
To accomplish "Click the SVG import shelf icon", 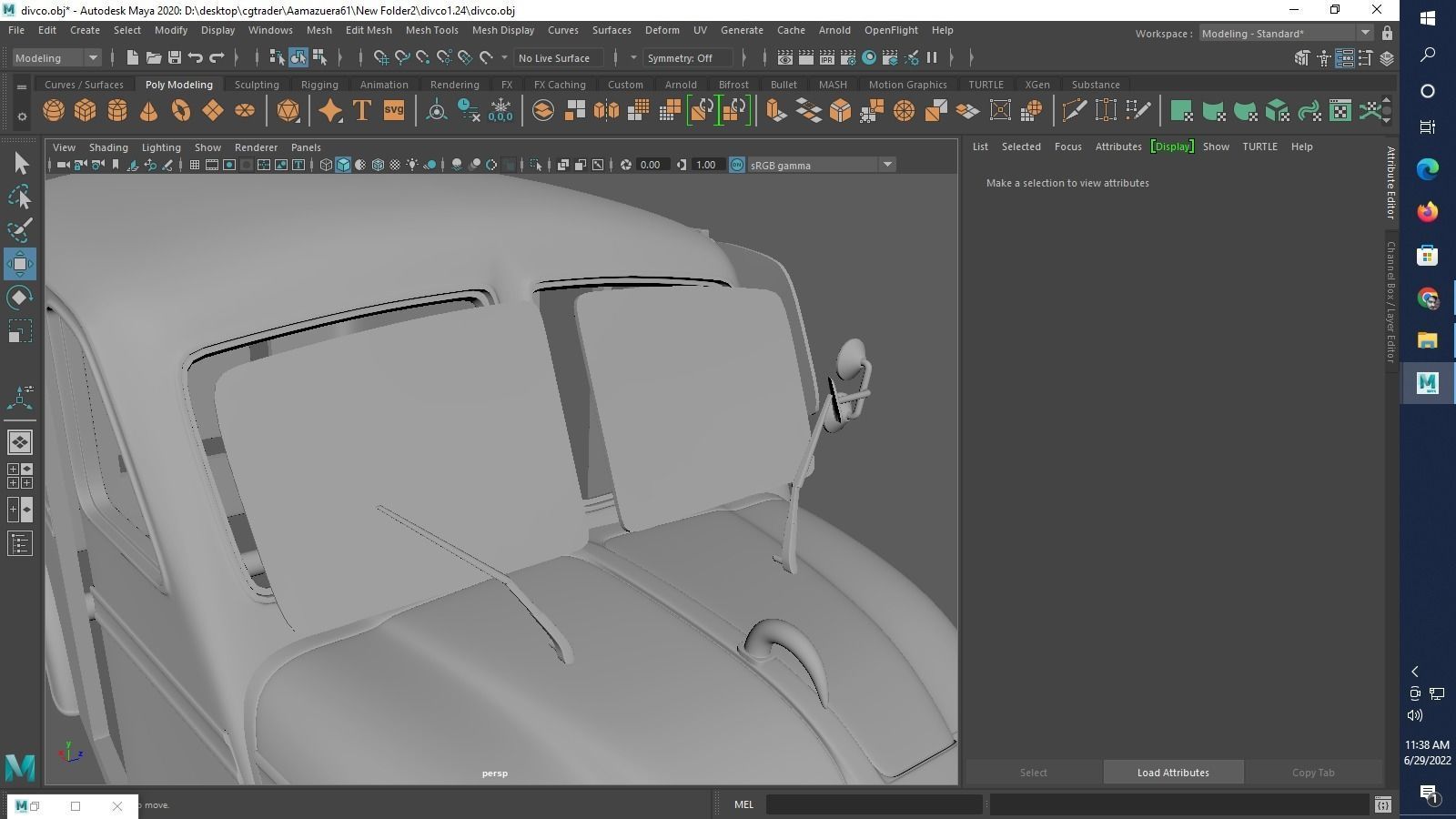I will click(393, 111).
